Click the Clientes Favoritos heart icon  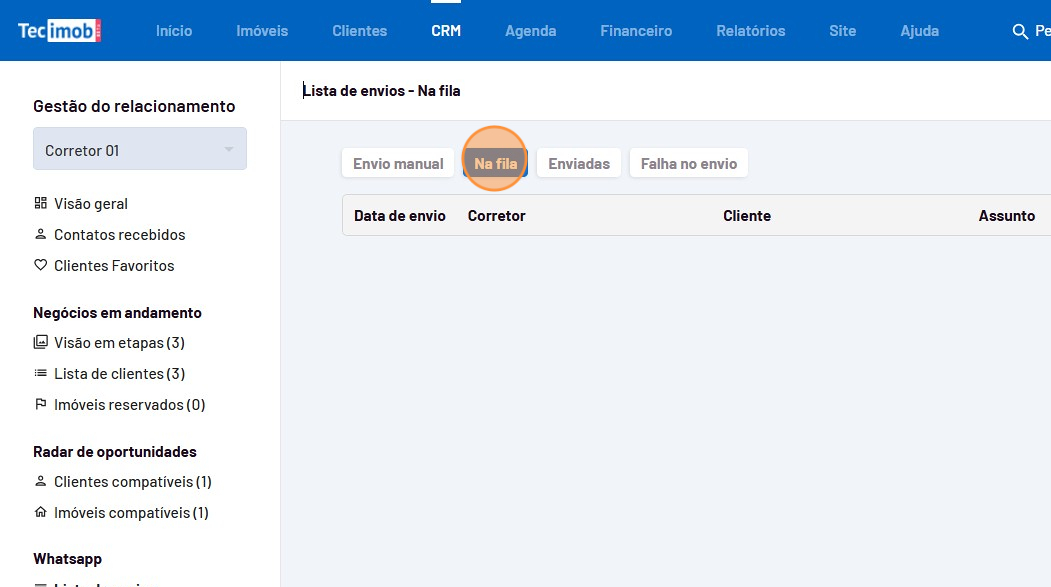pyautogui.click(x=40, y=265)
